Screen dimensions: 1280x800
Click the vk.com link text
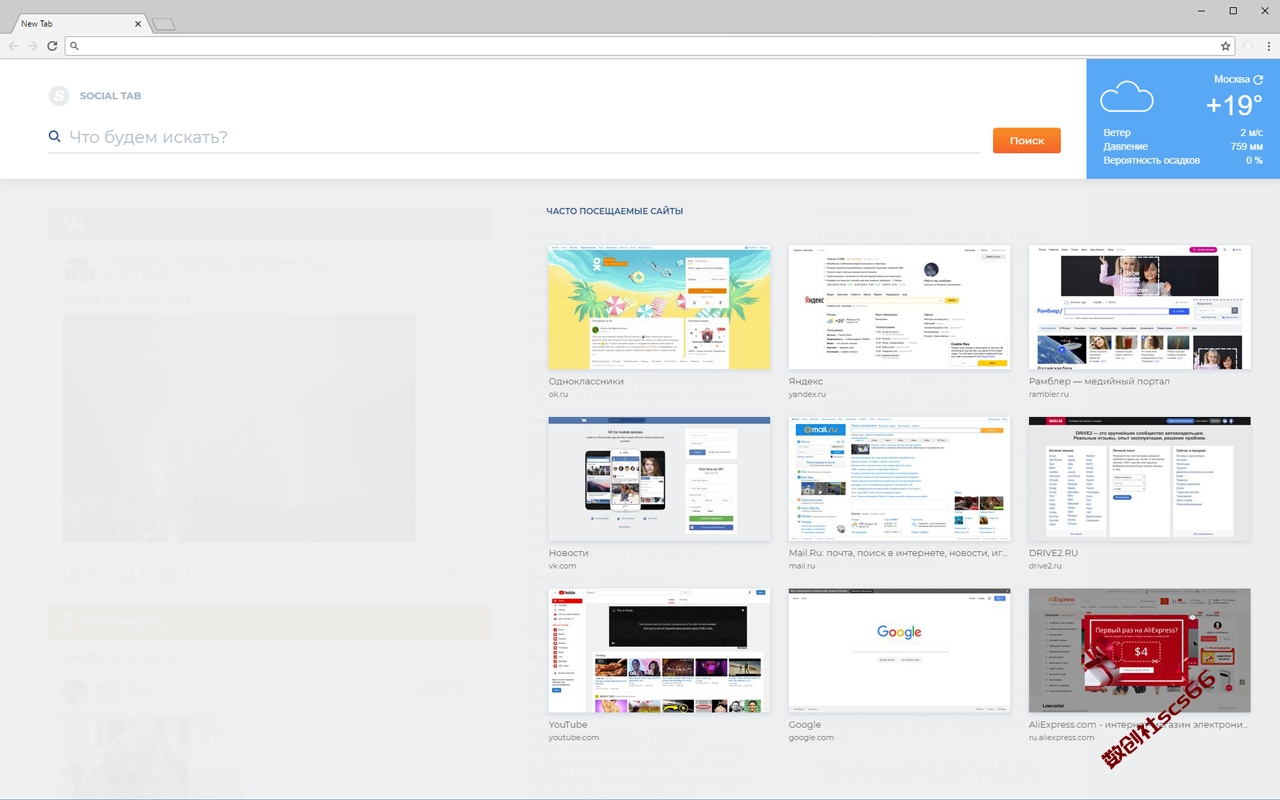pos(562,566)
